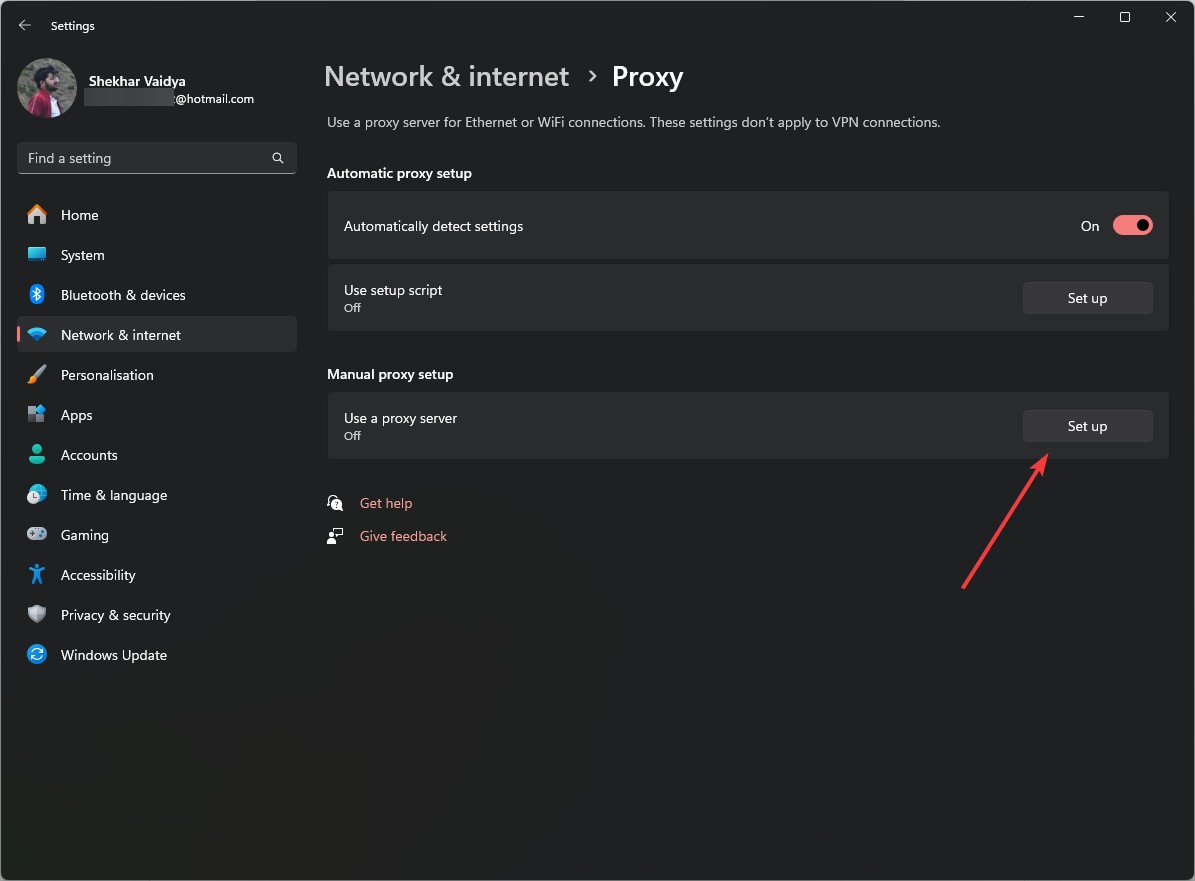This screenshot has width=1195, height=881.
Task: Click the Accounts icon in sidebar
Action: point(37,455)
